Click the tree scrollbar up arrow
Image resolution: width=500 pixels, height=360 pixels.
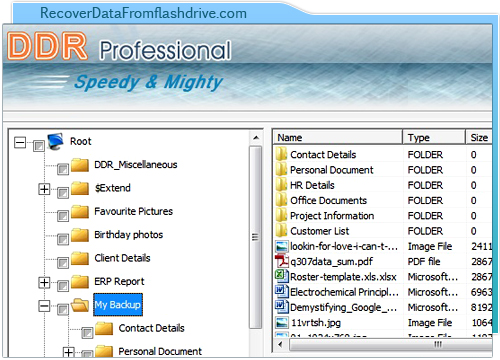pos(256,138)
